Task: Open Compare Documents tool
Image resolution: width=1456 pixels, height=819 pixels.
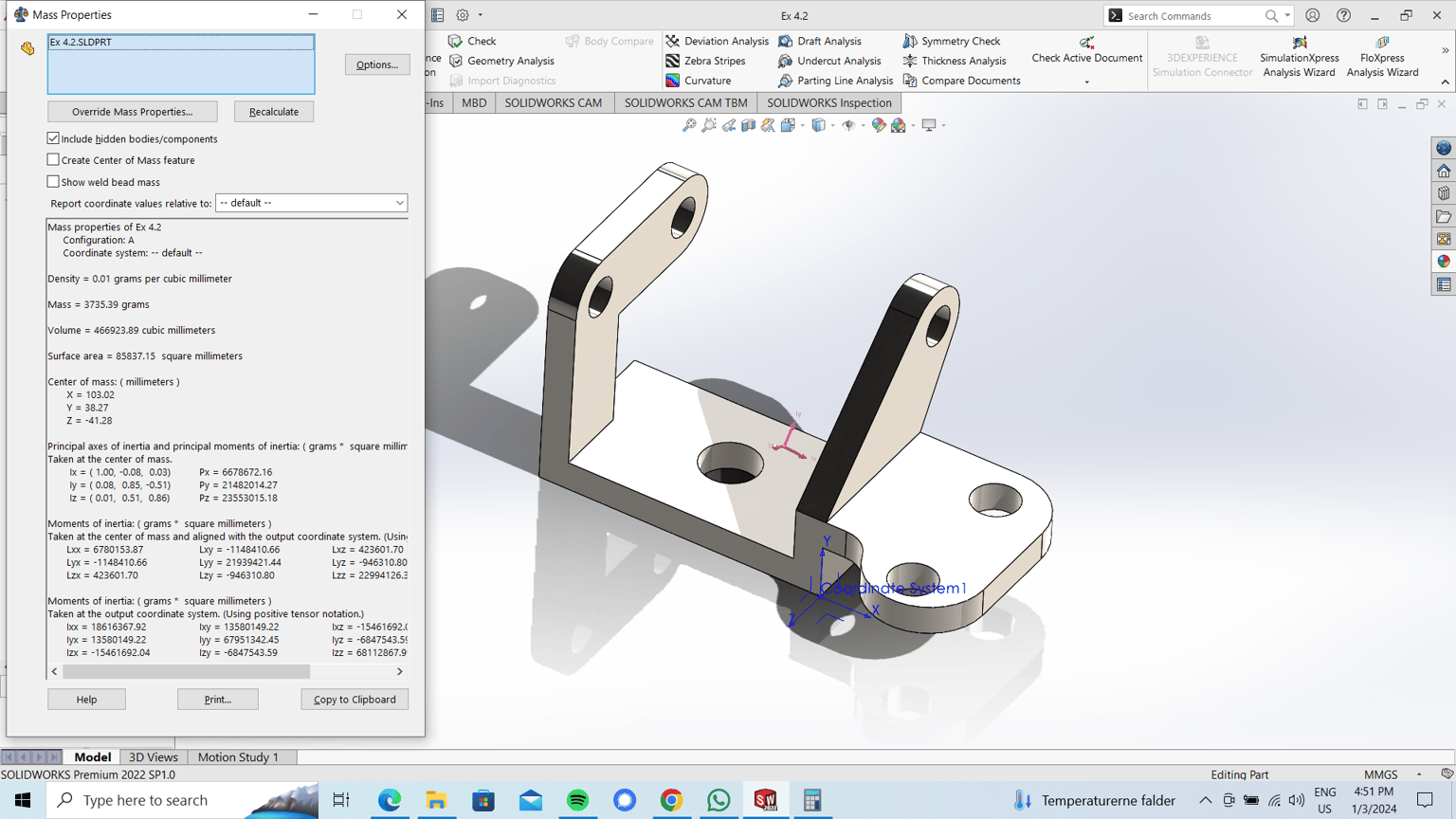Action: coord(961,81)
